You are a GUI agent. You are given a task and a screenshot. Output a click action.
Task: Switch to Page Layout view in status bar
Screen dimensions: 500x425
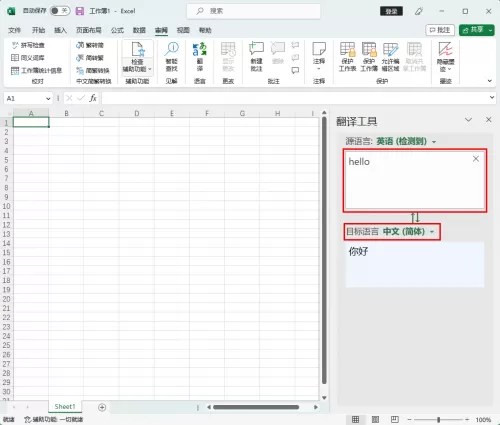[375, 419]
